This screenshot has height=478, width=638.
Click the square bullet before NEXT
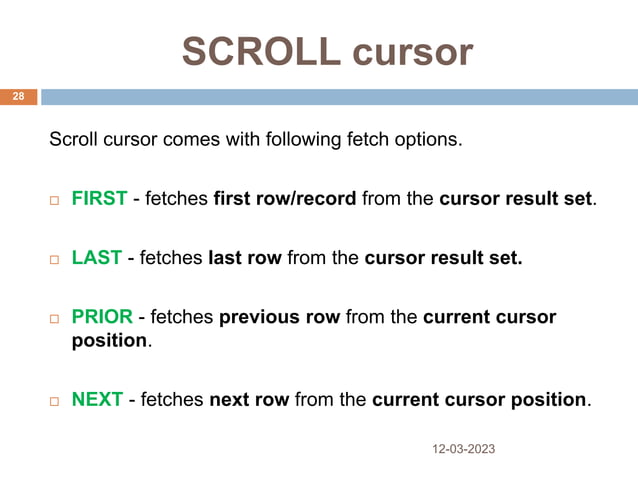tap(54, 402)
